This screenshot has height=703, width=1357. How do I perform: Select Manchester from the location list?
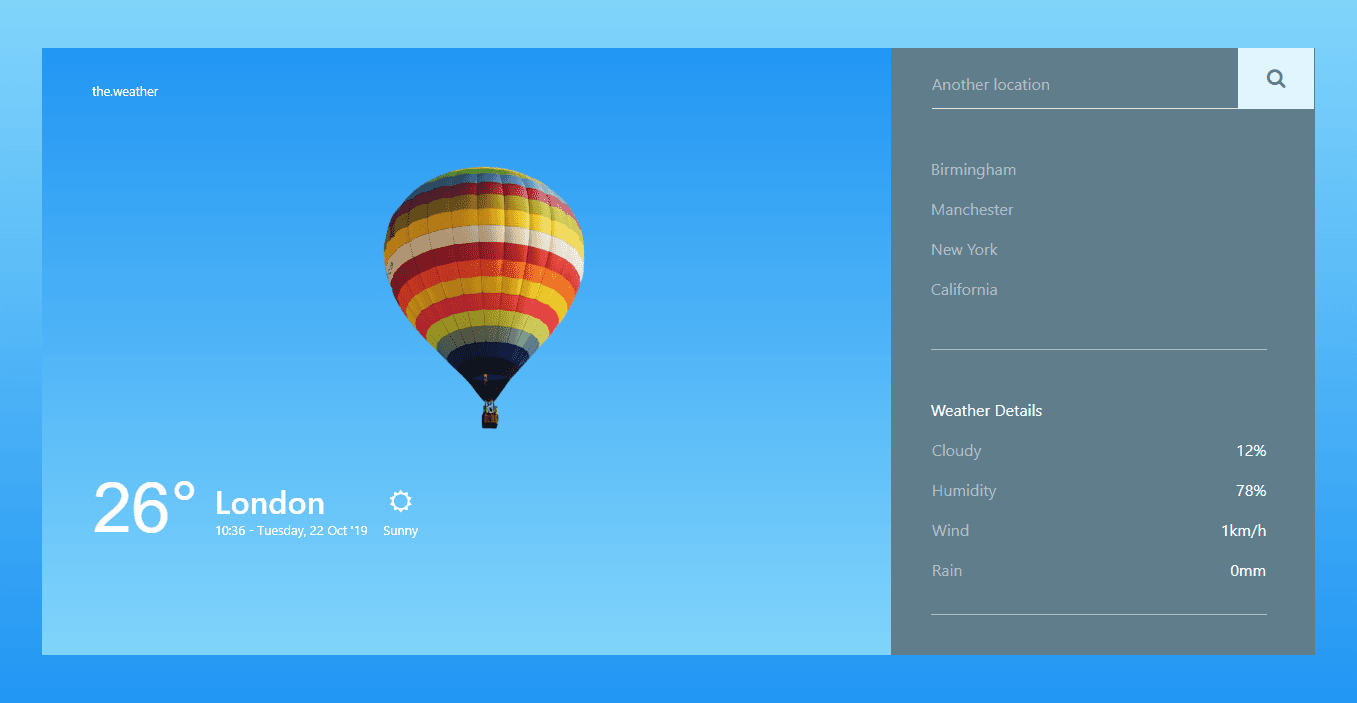[x=971, y=209]
